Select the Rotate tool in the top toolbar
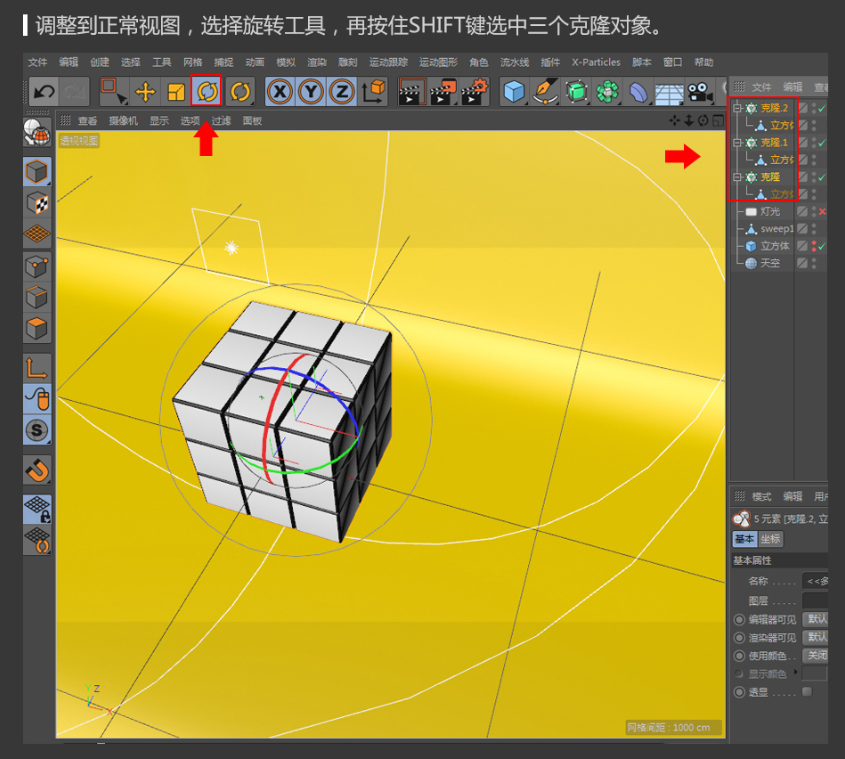 (x=206, y=92)
